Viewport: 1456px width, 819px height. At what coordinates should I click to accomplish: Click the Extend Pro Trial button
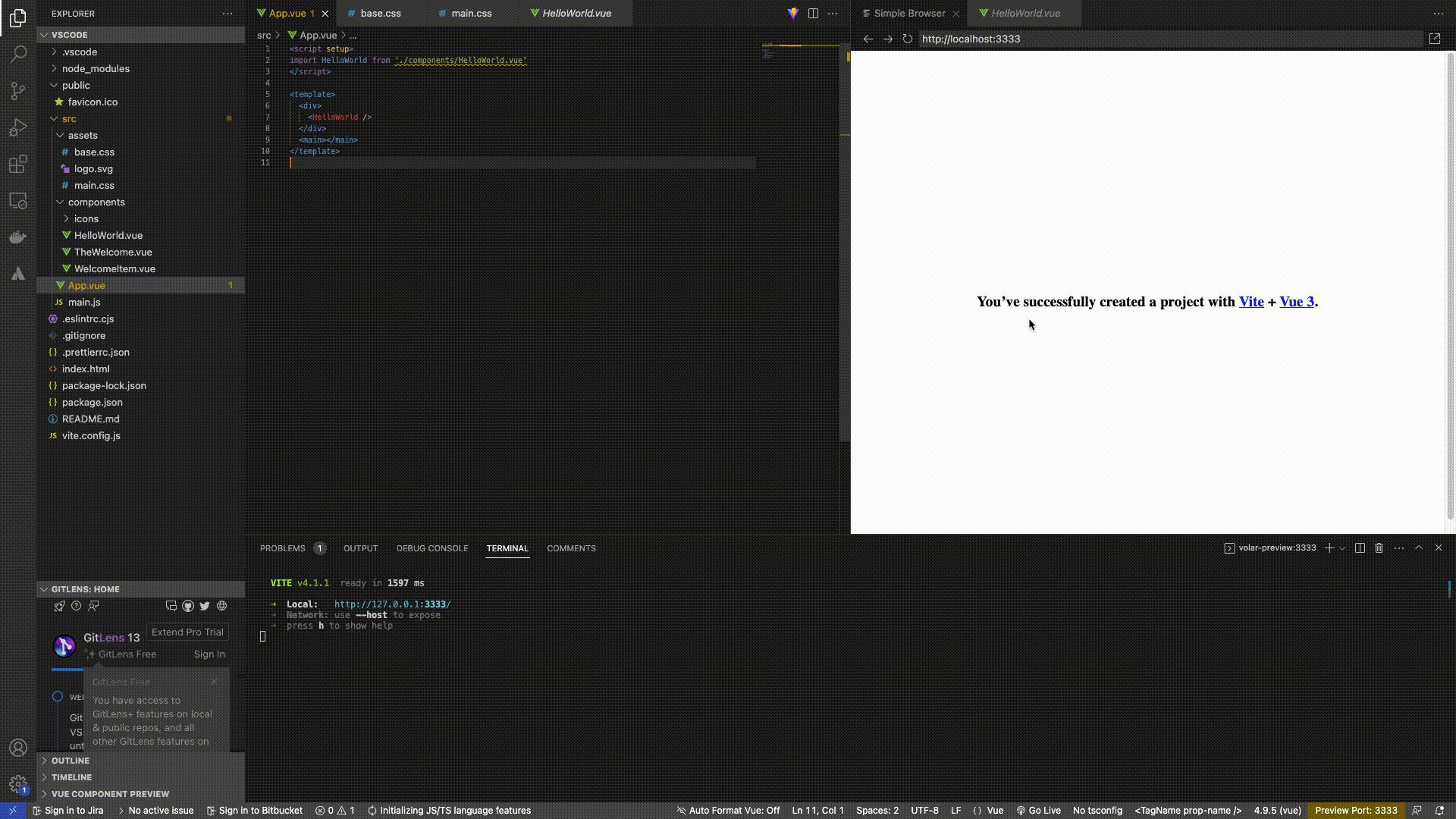[187, 632]
